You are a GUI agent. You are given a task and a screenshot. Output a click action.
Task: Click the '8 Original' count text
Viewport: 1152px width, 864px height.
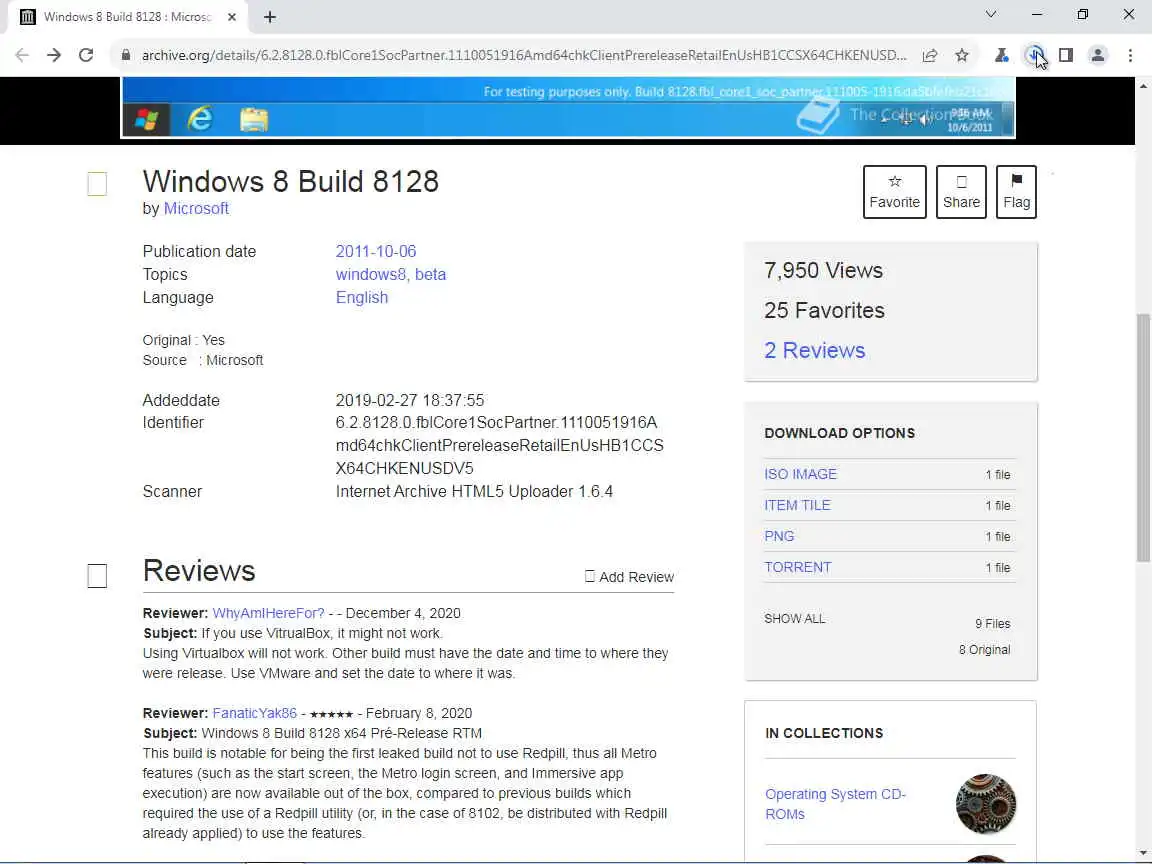(984, 649)
